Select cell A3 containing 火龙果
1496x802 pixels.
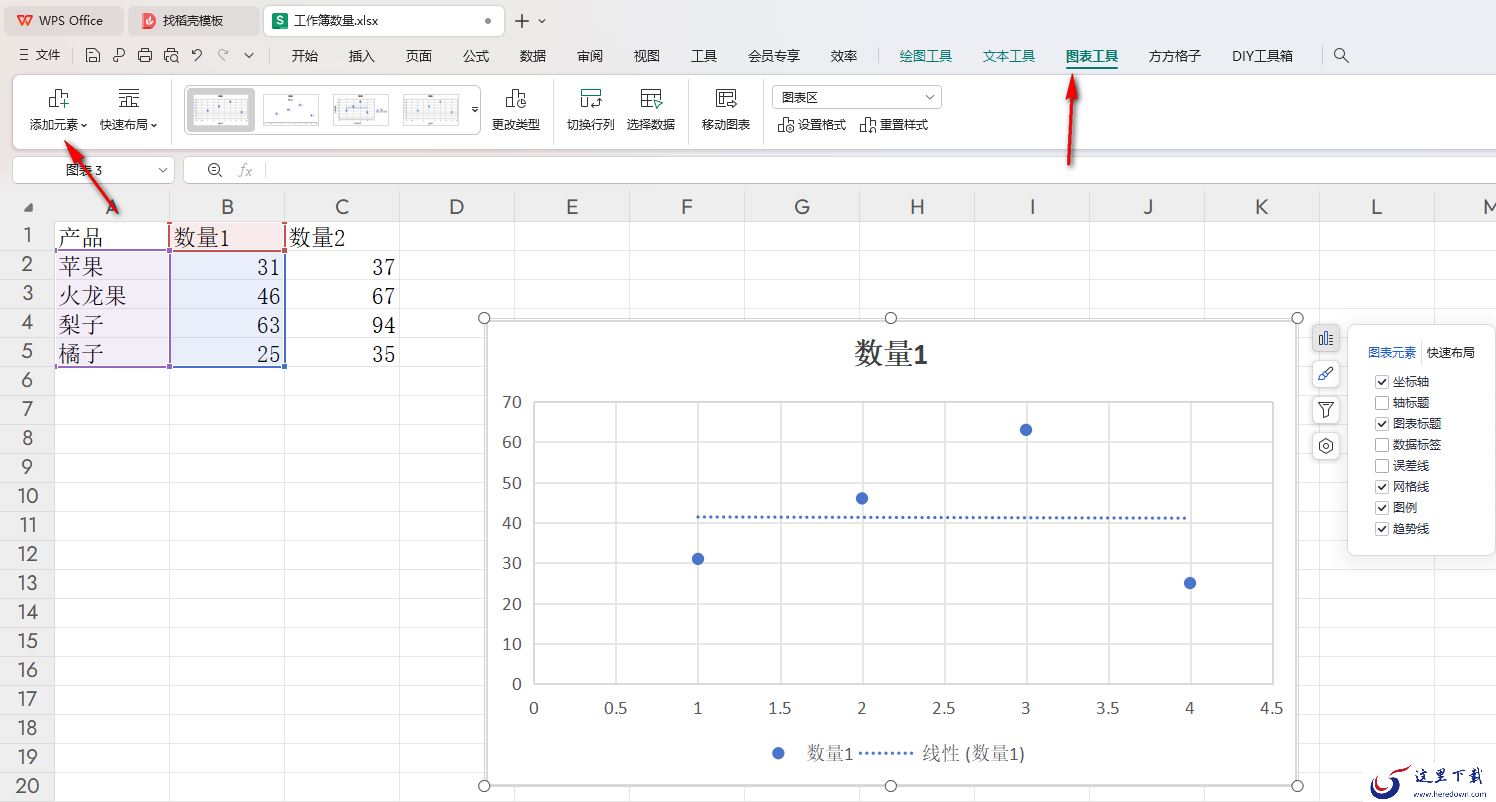112,296
